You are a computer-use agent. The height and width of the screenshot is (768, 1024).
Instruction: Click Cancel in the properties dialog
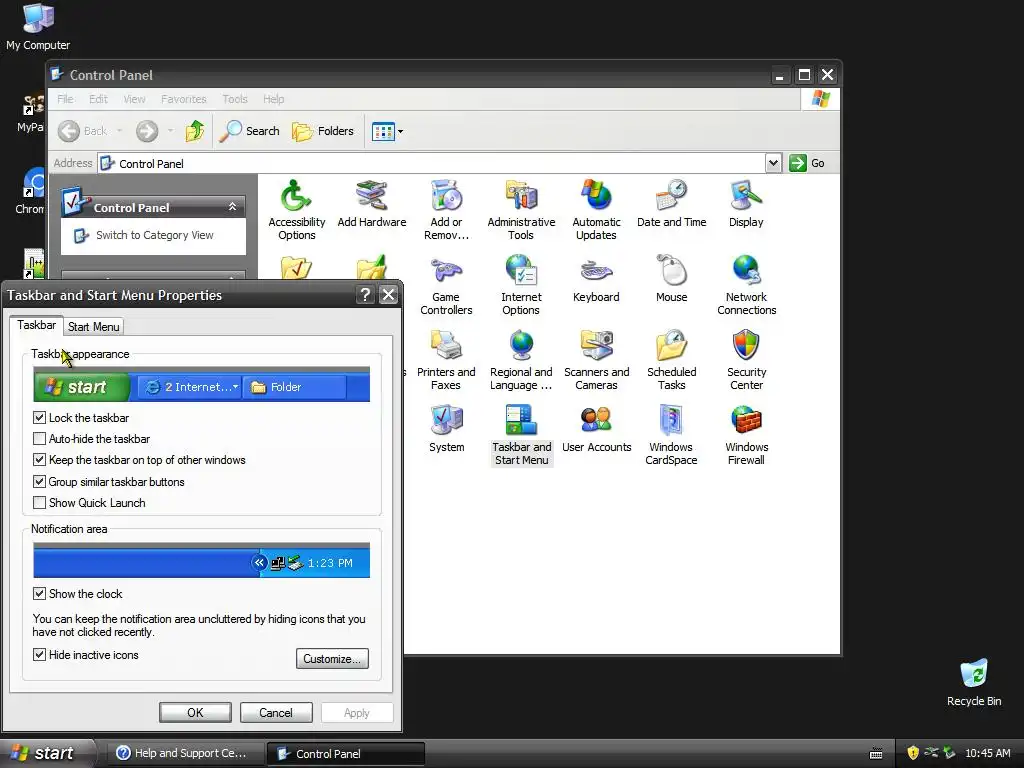276,713
